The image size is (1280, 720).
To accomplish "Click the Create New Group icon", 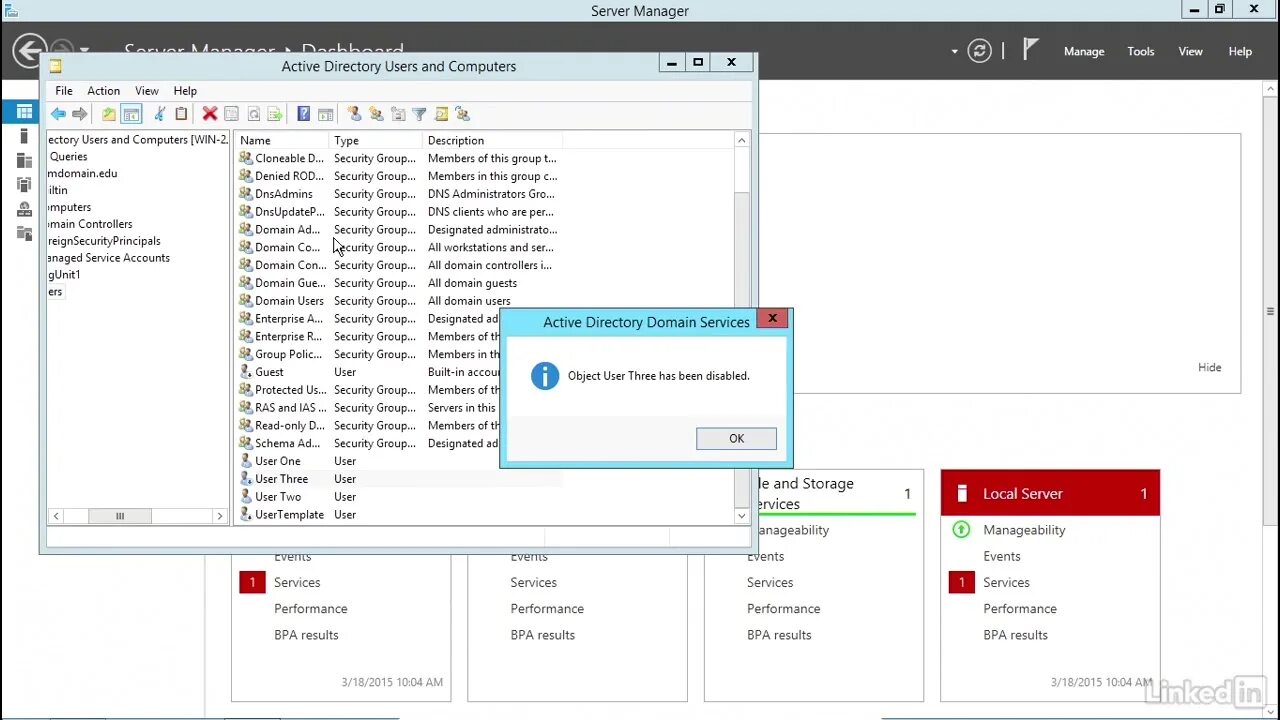I will click(376, 114).
